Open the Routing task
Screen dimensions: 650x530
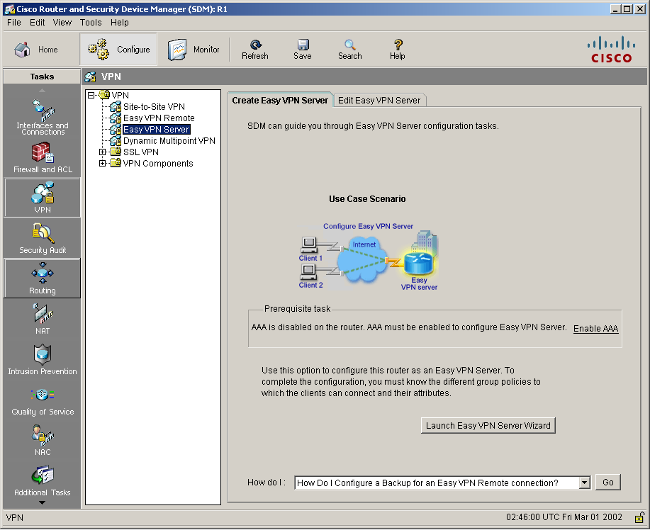[42, 278]
